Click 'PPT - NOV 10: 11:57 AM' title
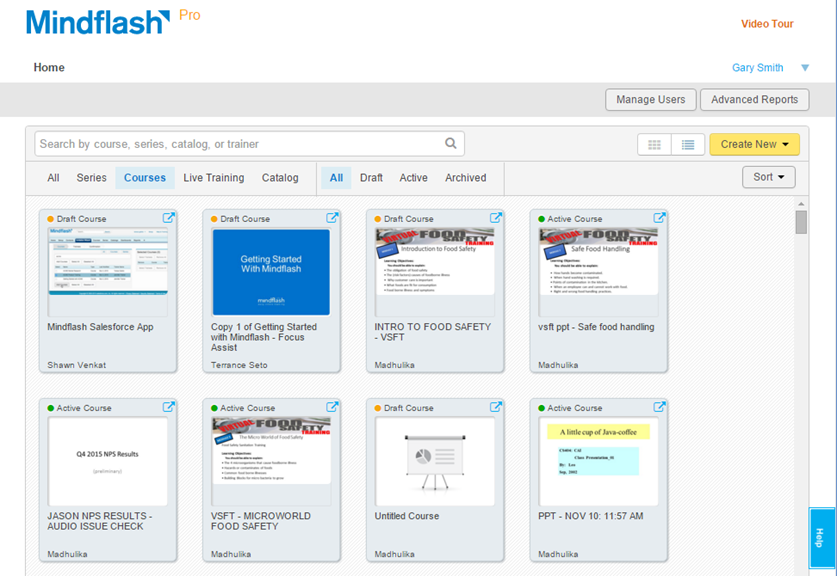This screenshot has width=837, height=576. (x=590, y=516)
